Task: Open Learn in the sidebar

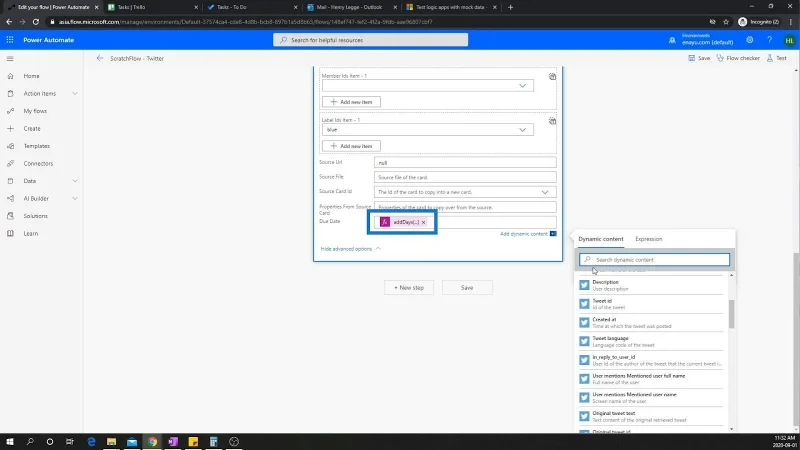Action: pos(31,233)
